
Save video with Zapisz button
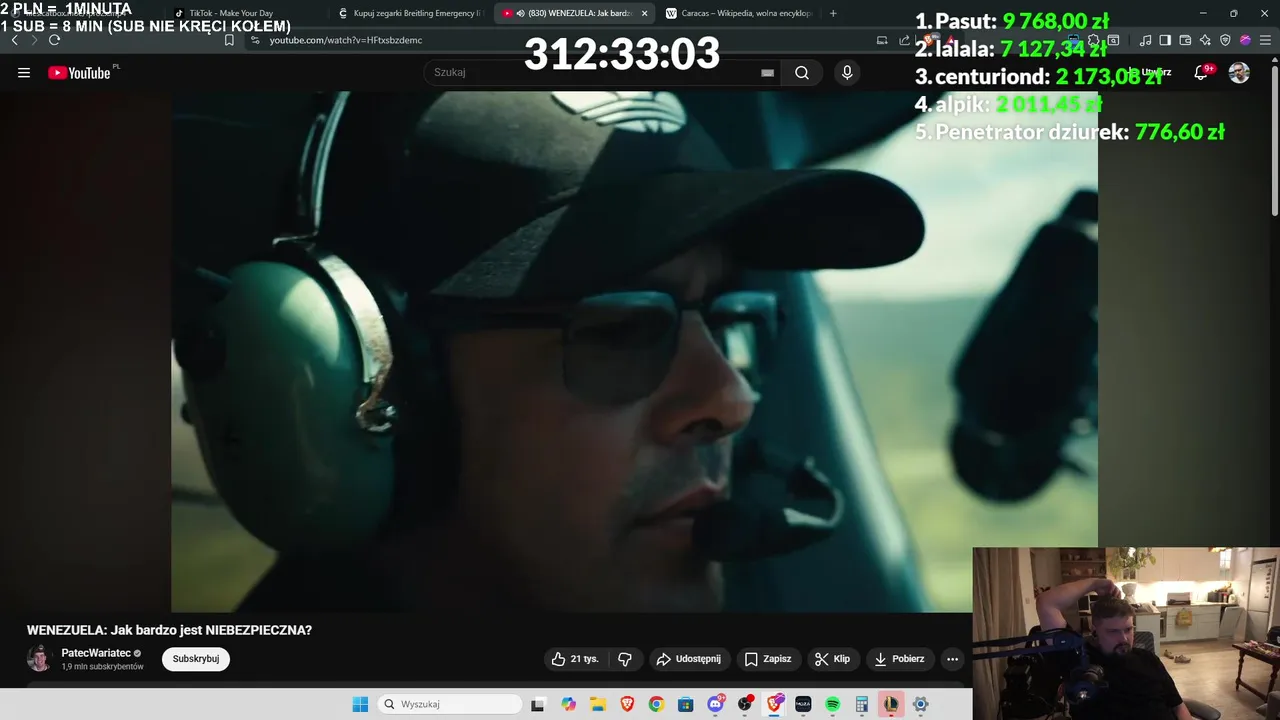pos(768,659)
